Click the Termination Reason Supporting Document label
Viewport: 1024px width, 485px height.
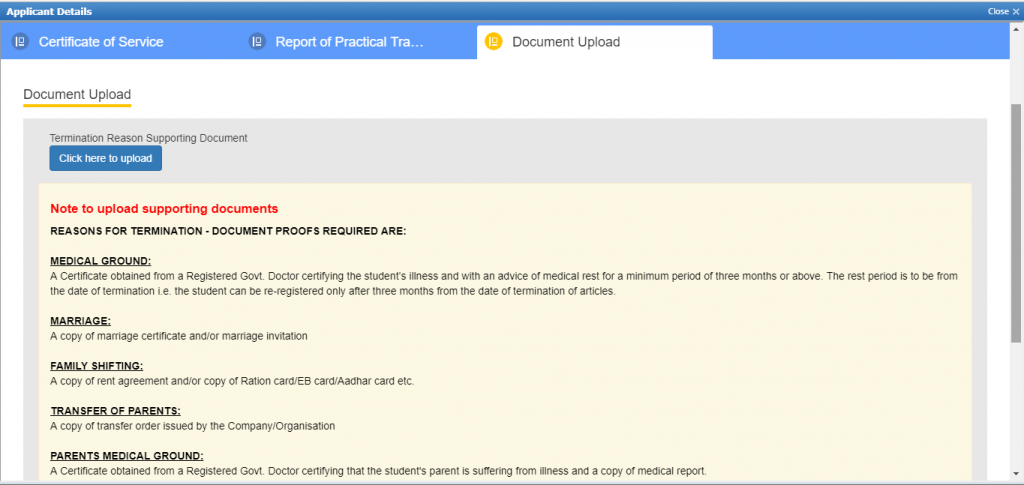[x=148, y=138]
